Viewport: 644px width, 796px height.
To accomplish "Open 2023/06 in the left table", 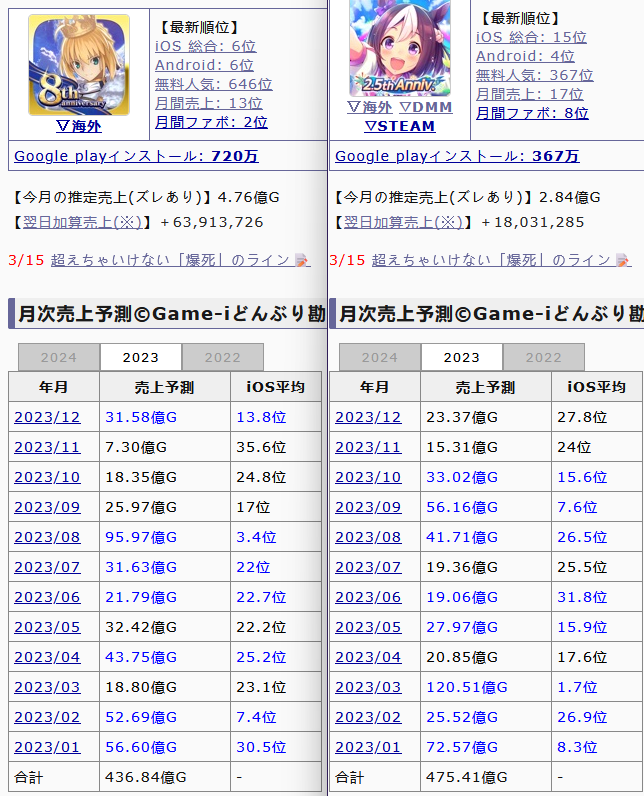I will pos(47,597).
